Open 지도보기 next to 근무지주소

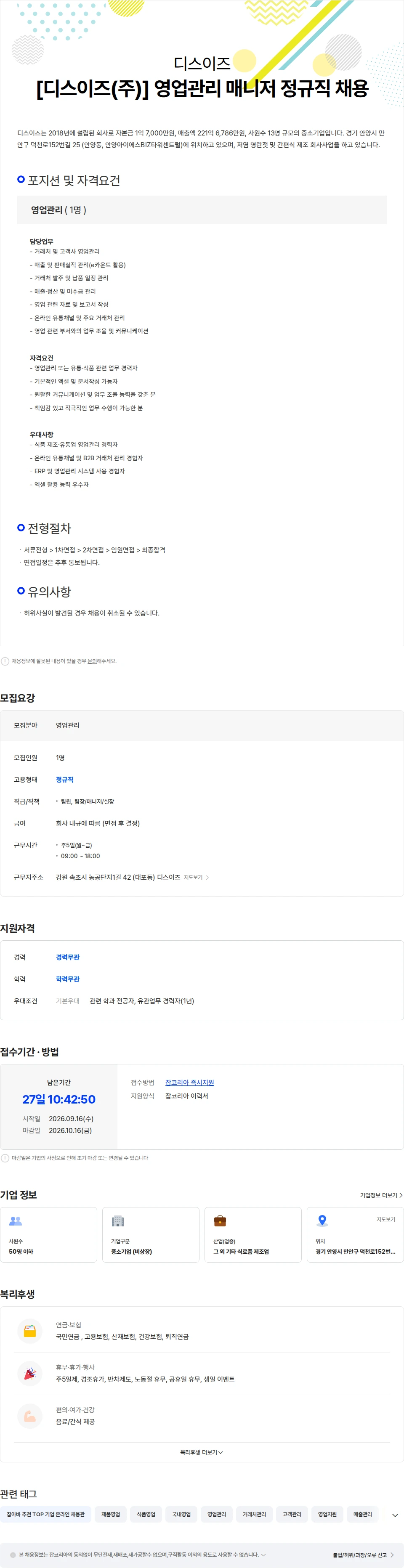click(196, 877)
